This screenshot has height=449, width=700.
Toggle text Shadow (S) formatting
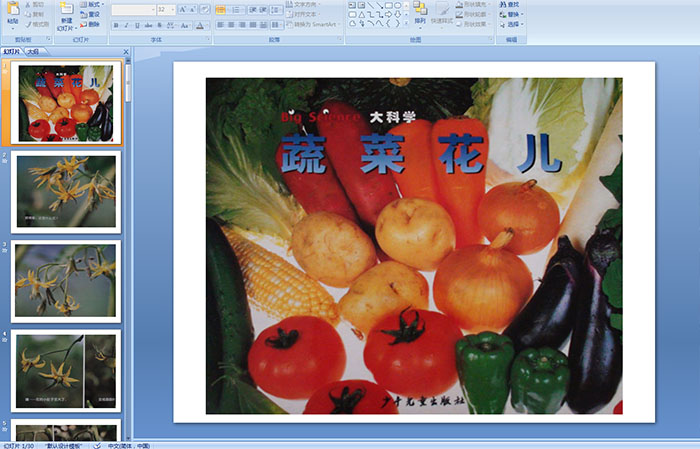click(159, 25)
